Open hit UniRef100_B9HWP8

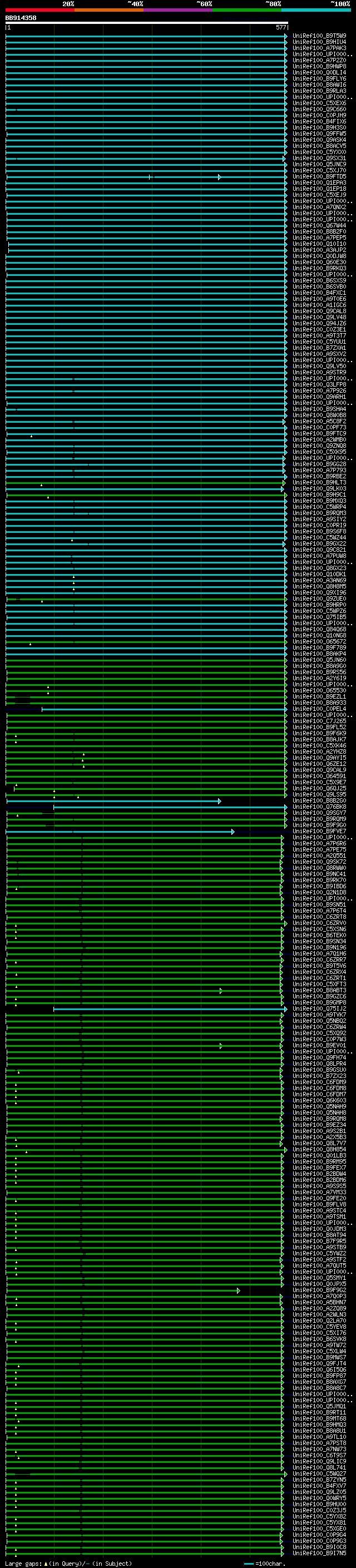pyautogui.click(x=319, y=66)
